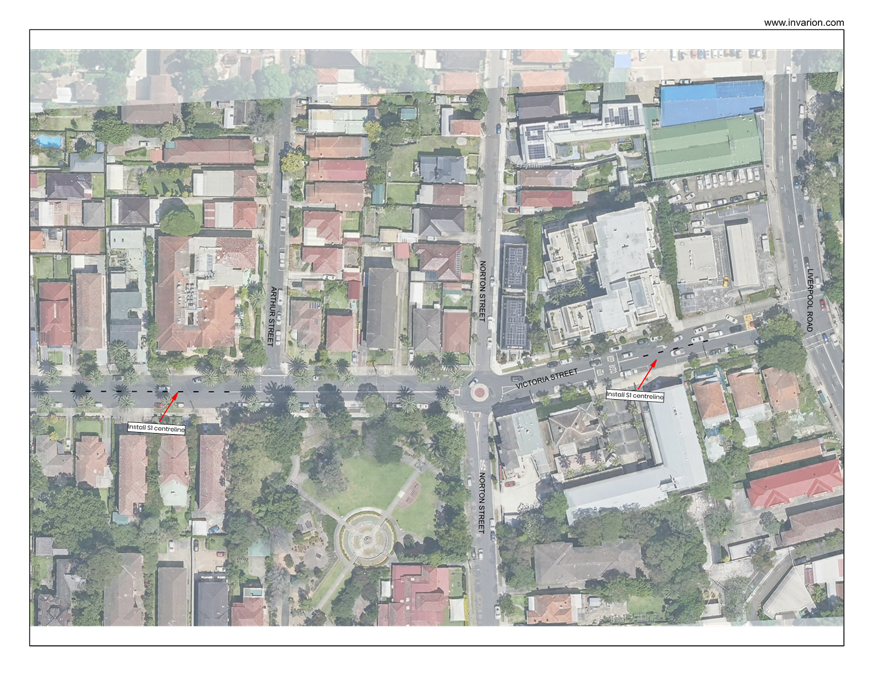Click the blue roof building
873x675 pixels.
tap(711, 103)
